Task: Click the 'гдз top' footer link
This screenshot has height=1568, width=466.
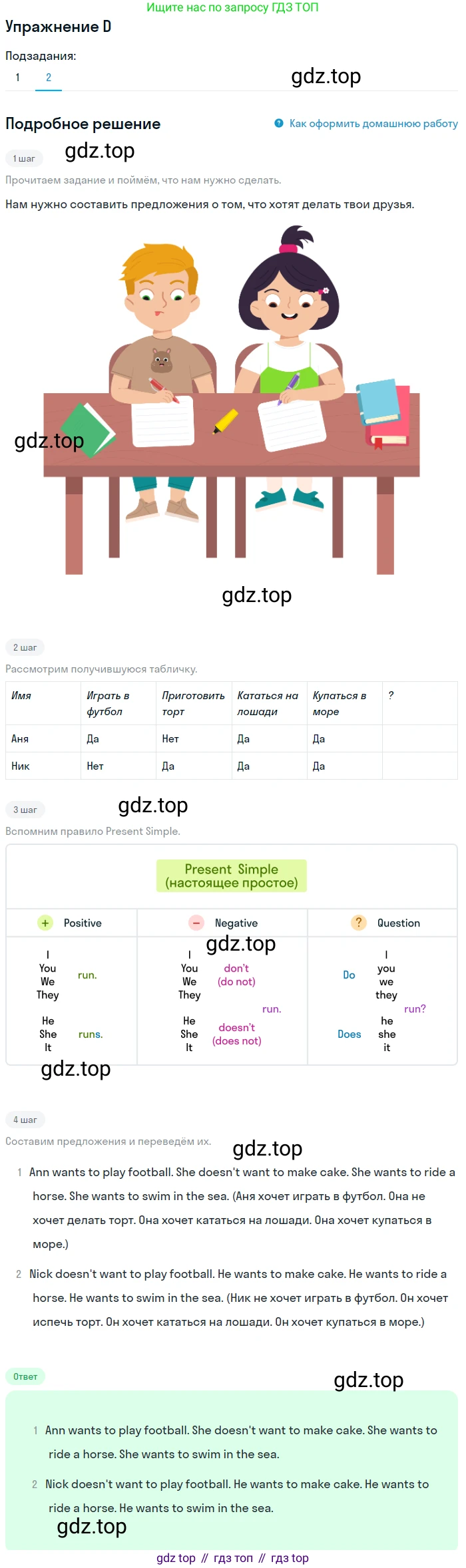Action: (290, 1558)
